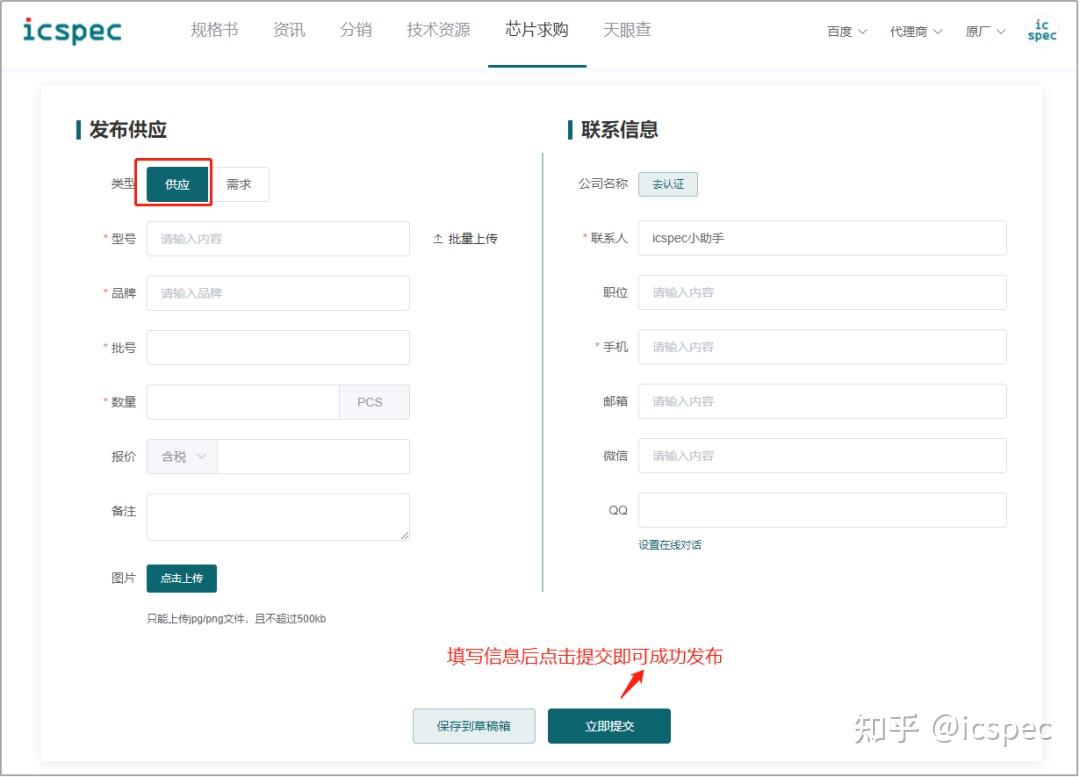
Task: Open the 天眼查 tab
Action: pos(627,30)
